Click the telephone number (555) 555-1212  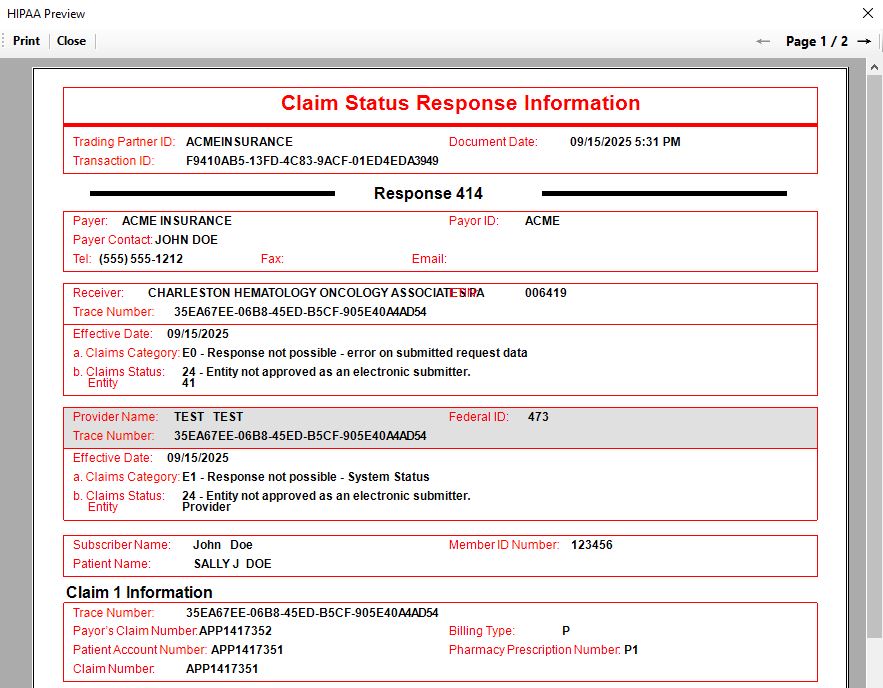(x=141, y=259)
